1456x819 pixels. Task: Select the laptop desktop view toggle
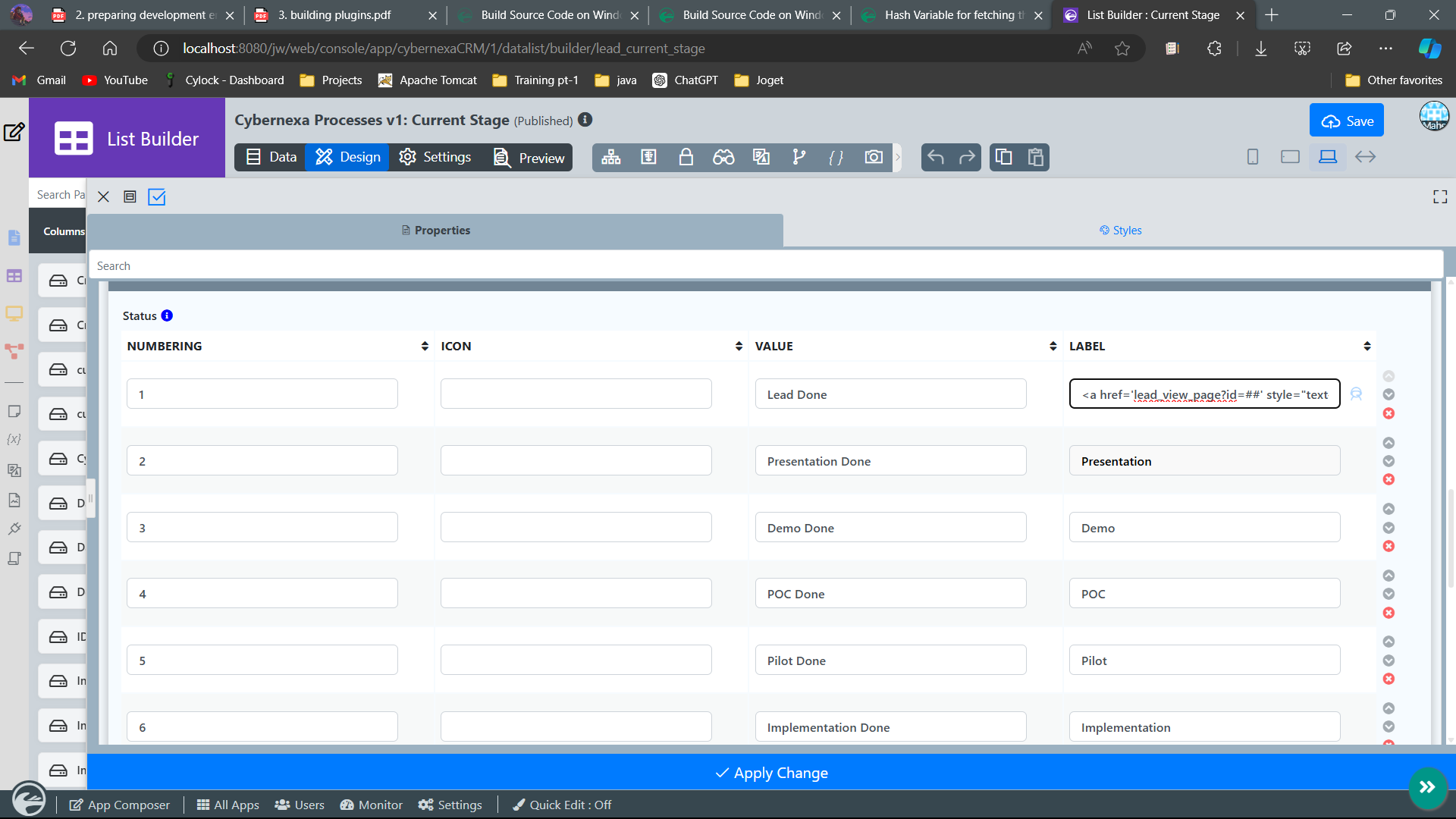[1327, 157]
